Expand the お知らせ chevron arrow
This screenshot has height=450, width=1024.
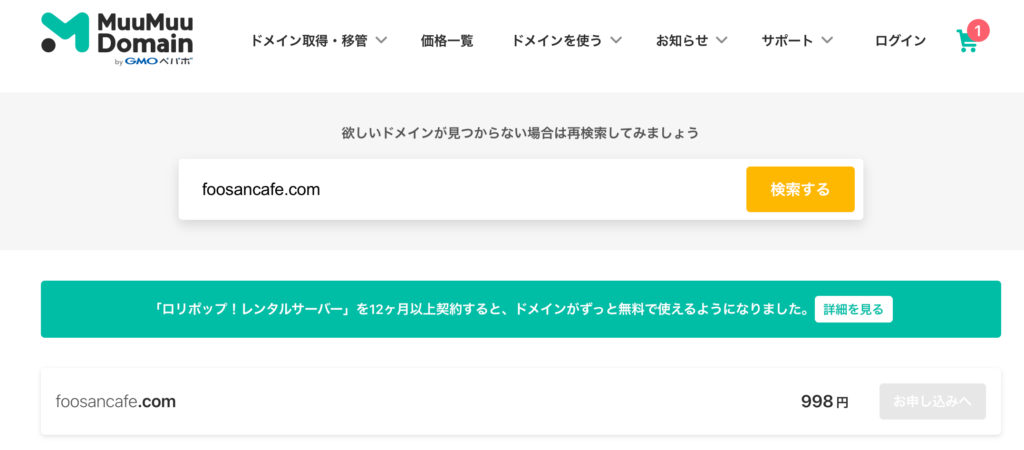pyautogui.click(x=721, y=40)
